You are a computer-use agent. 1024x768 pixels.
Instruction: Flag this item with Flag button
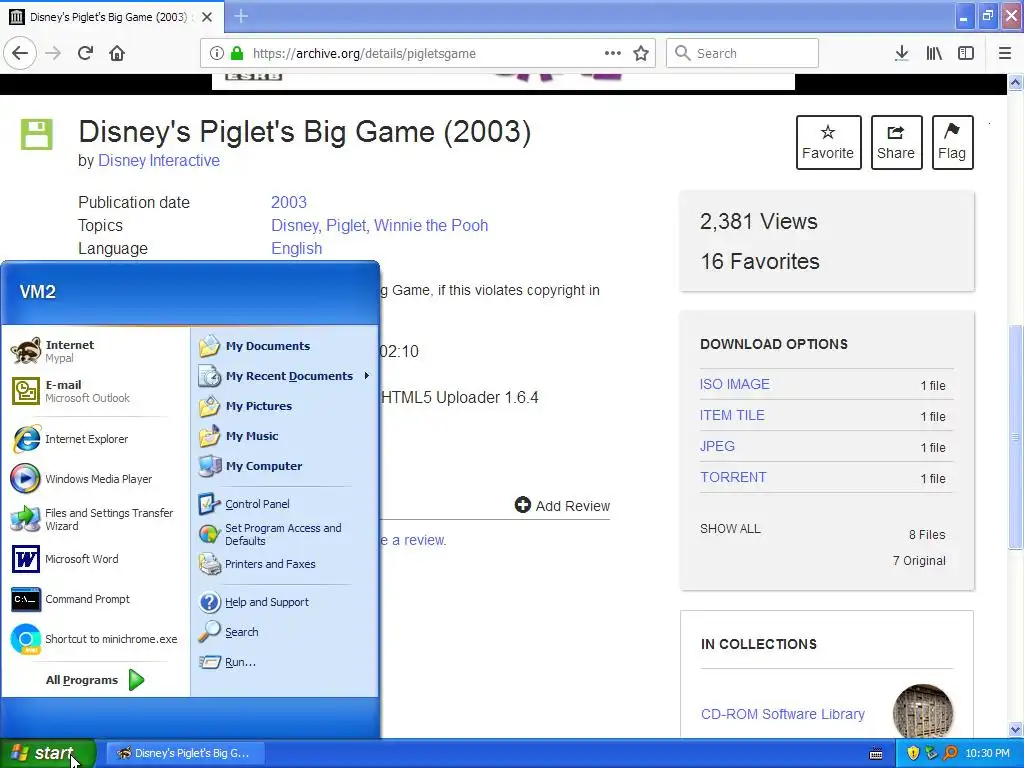click(952, 142)
